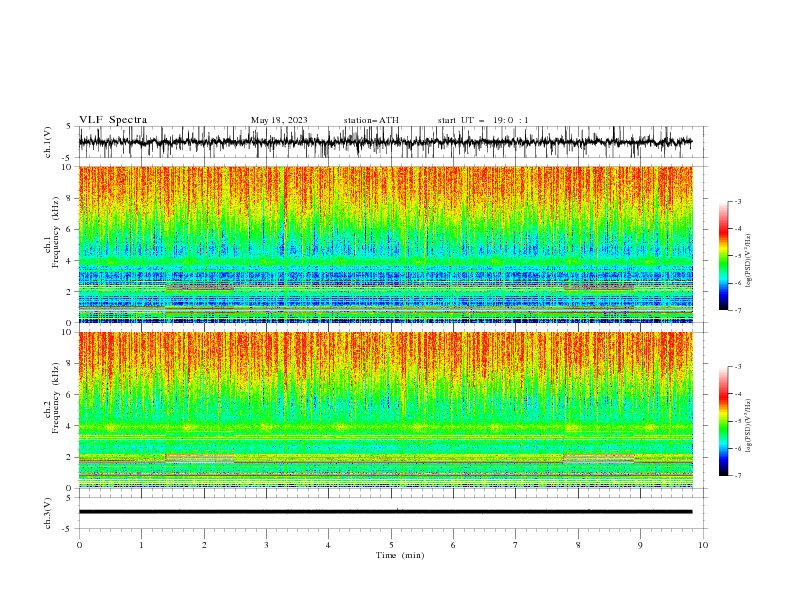Click the "-5" tick on ch.2 color bar
This screenshot has width=792, height=612.
pyautogui.click(x=737, y=421)
